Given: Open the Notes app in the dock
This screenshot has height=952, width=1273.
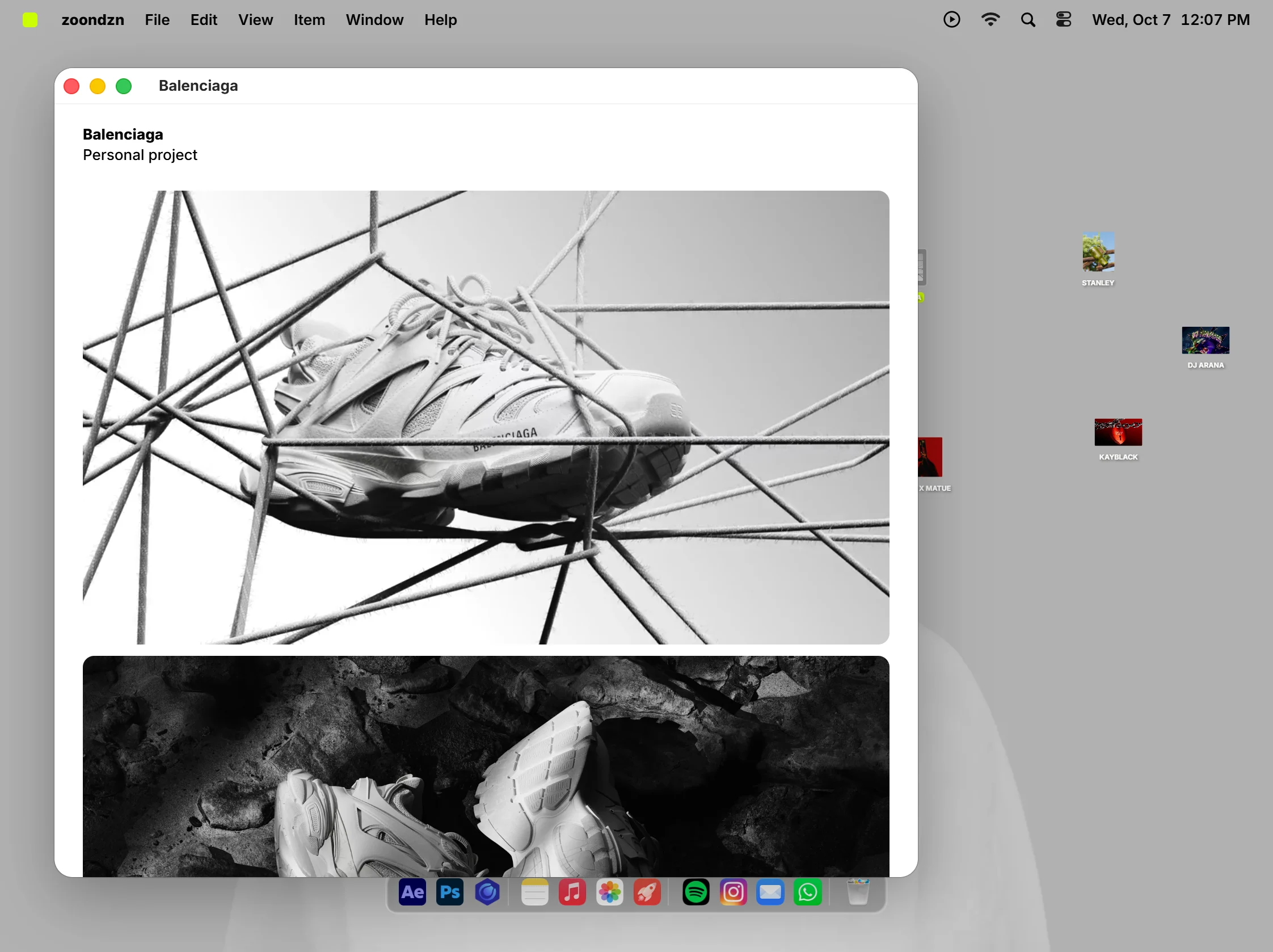Looking at the screenshot, I should (x=534, y=892).
